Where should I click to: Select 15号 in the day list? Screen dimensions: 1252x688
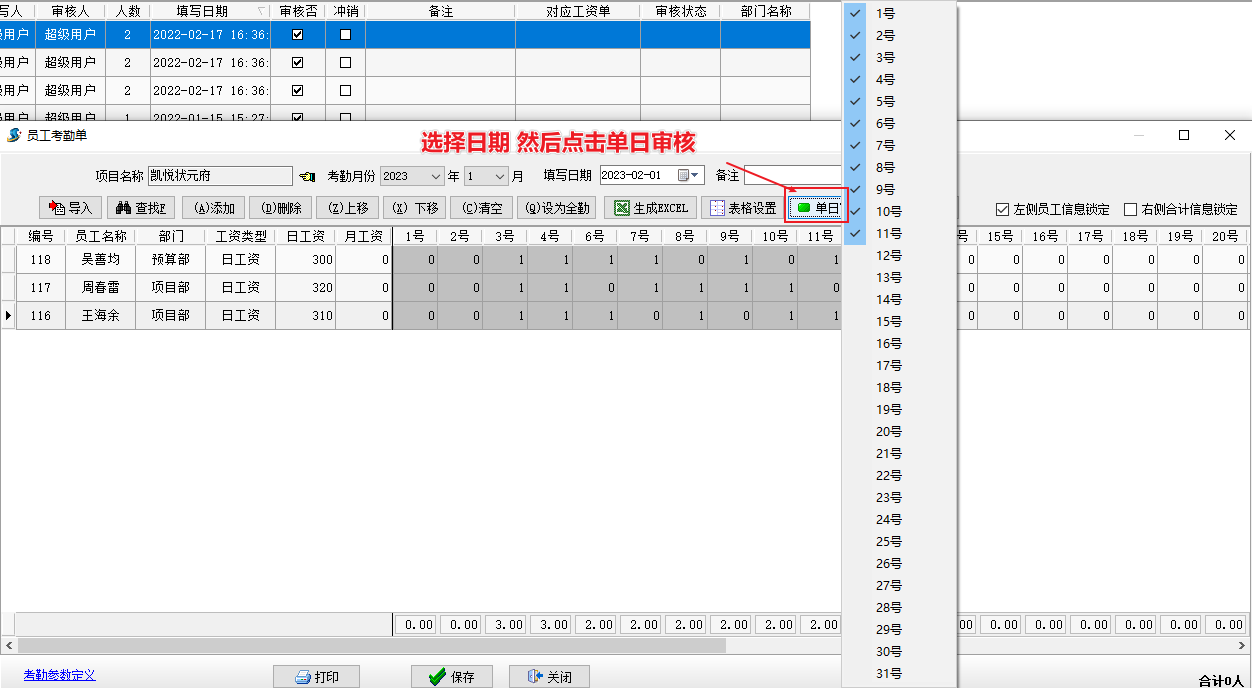(x=888, y=322)
